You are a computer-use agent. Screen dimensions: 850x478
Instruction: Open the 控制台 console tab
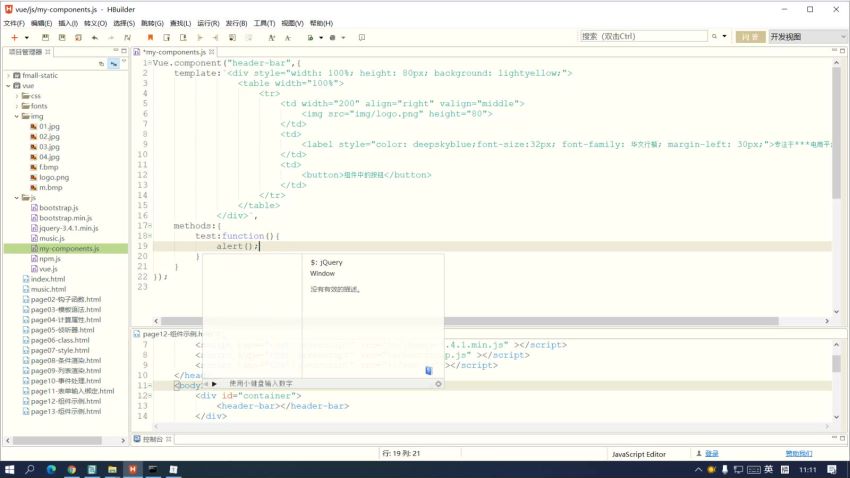pos(152,439)
